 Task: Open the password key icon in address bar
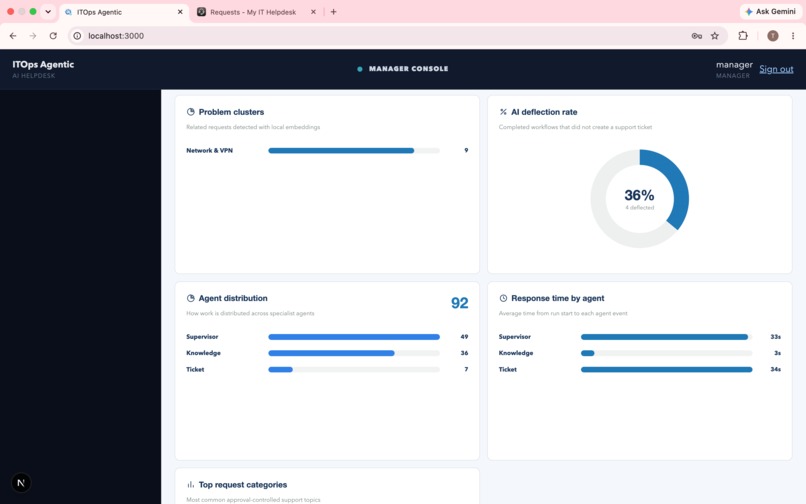pyautogui.click(x=697, y=36)
